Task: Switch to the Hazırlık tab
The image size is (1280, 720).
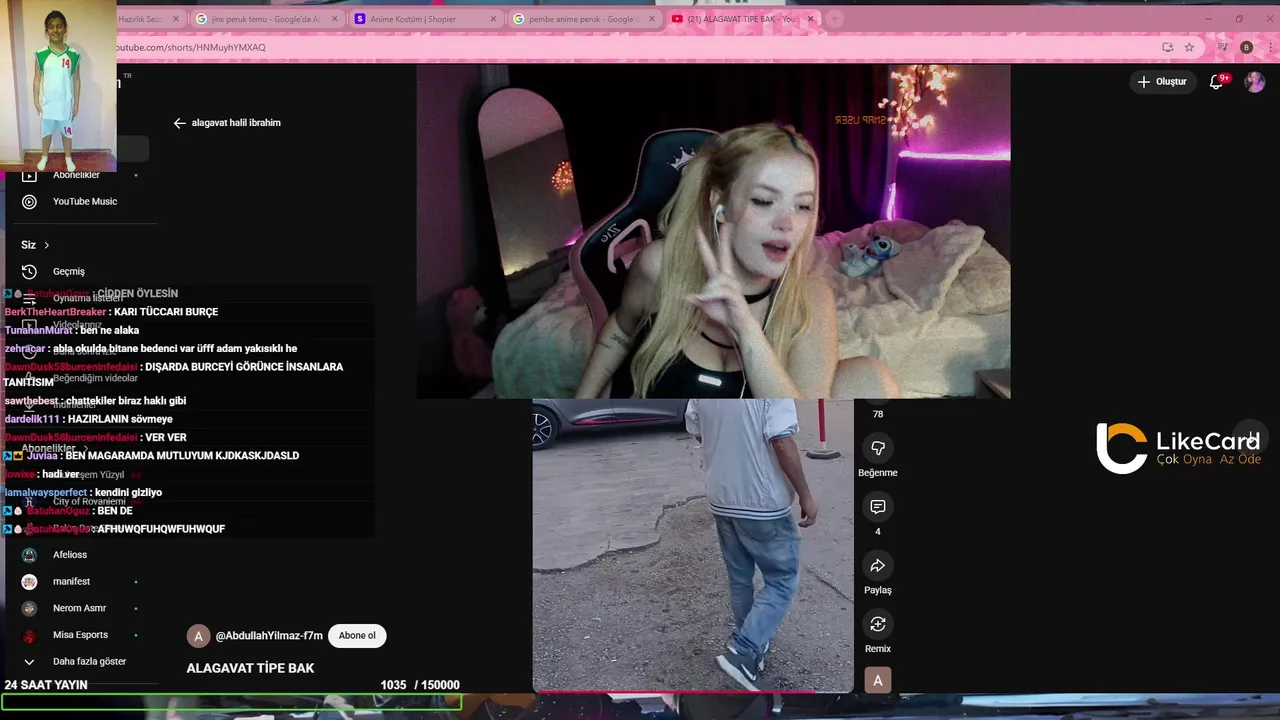Action: (x=145, y=19)
